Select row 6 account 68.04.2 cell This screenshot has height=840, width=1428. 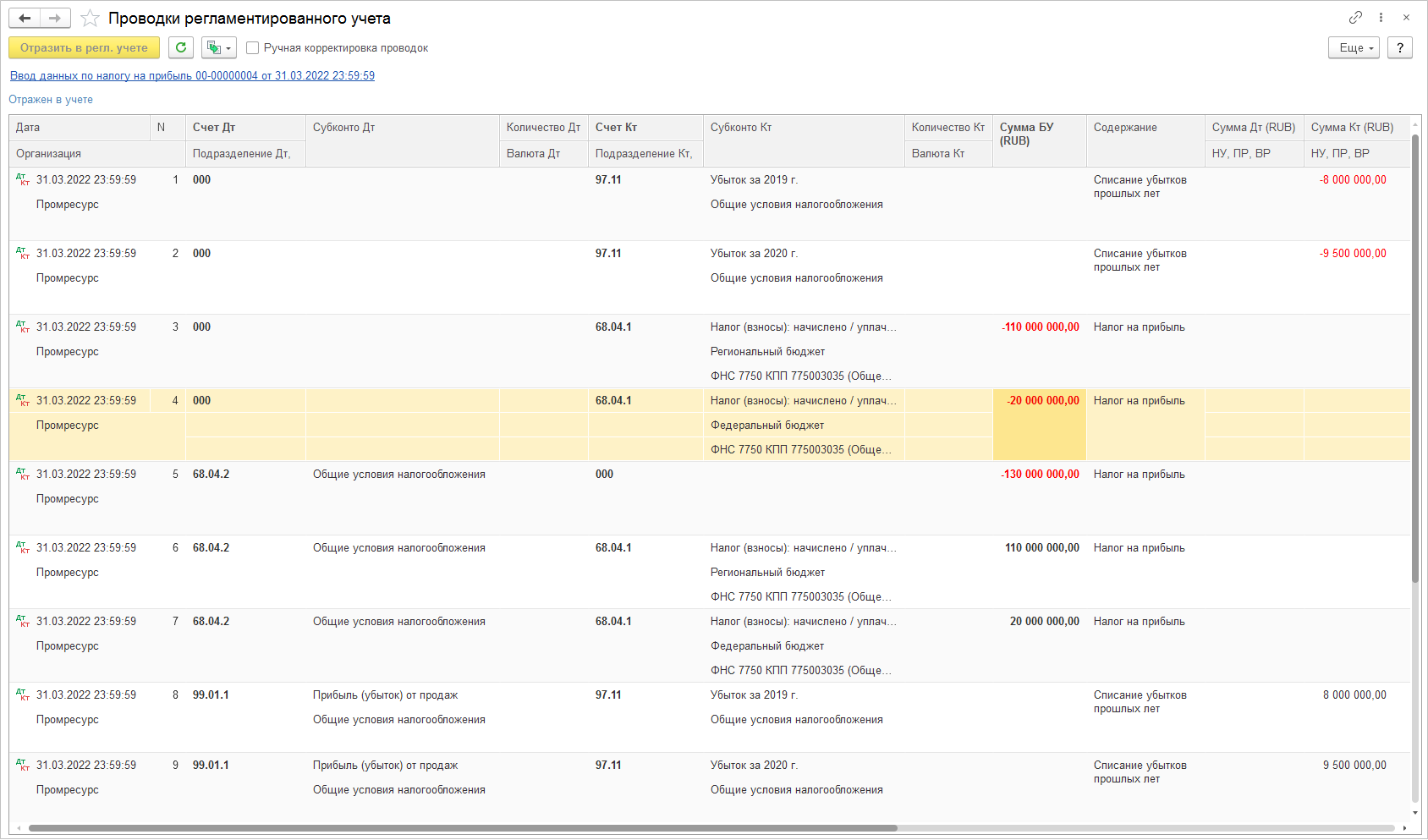211,548
